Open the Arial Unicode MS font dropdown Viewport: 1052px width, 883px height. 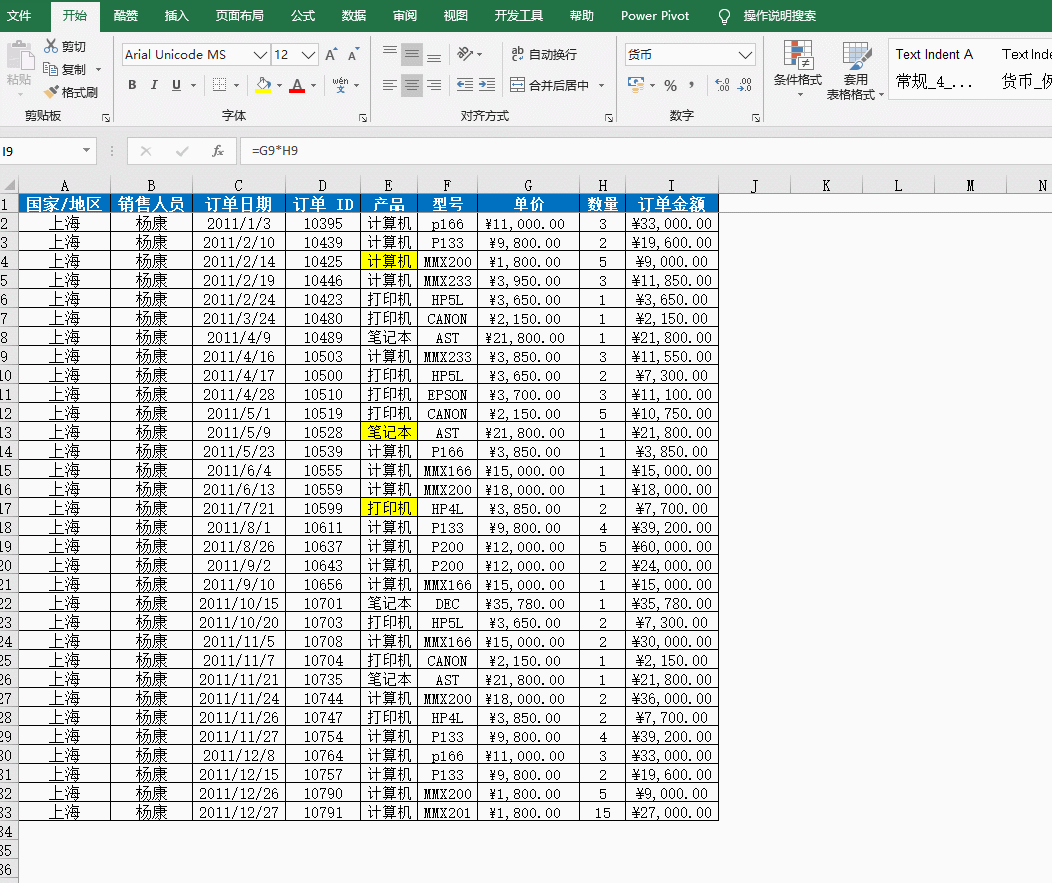pyautogui.click(x=260, y=55)
